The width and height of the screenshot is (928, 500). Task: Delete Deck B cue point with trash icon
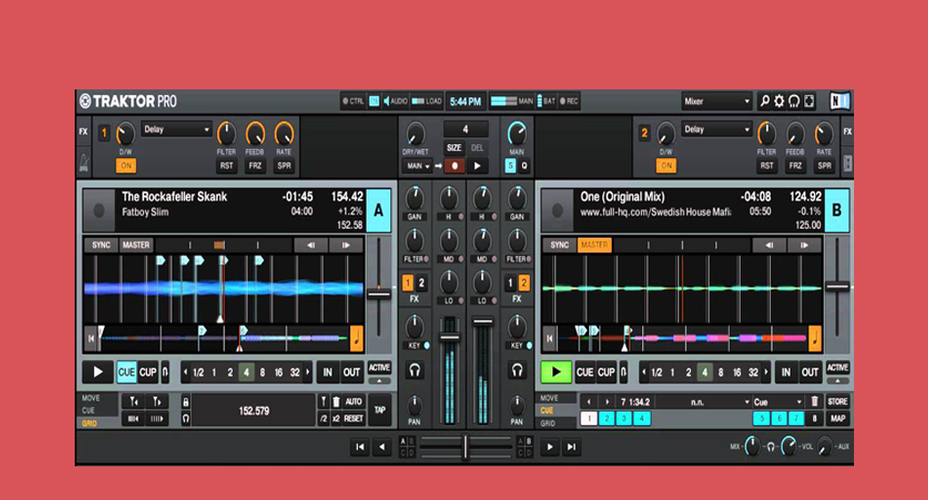pyautogui.click(x=814, y=402)
